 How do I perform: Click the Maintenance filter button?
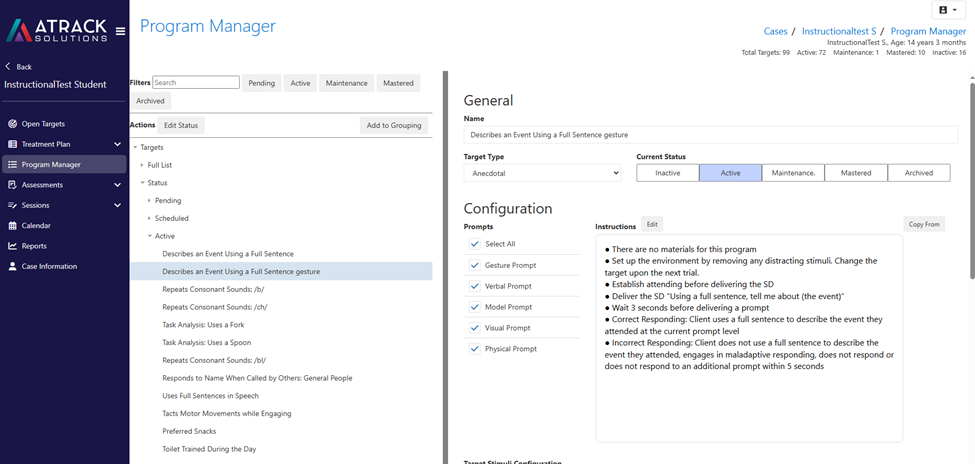347,83
